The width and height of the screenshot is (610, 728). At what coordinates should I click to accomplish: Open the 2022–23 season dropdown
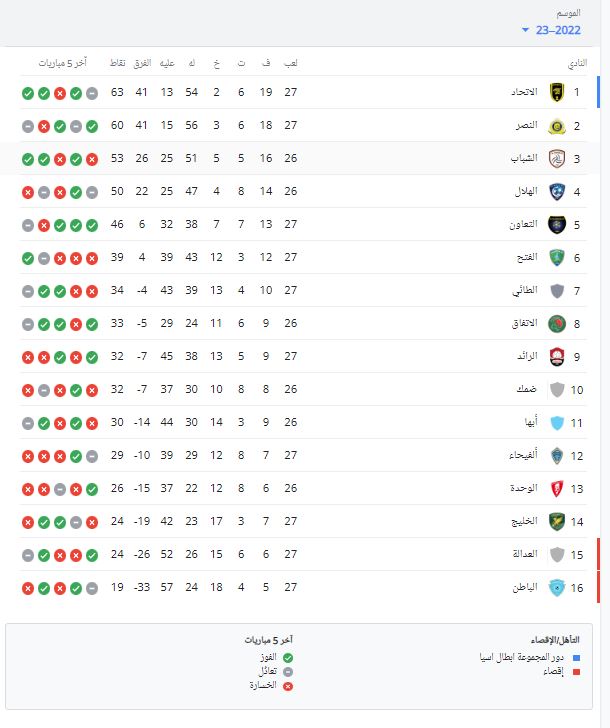coord(550,30)
